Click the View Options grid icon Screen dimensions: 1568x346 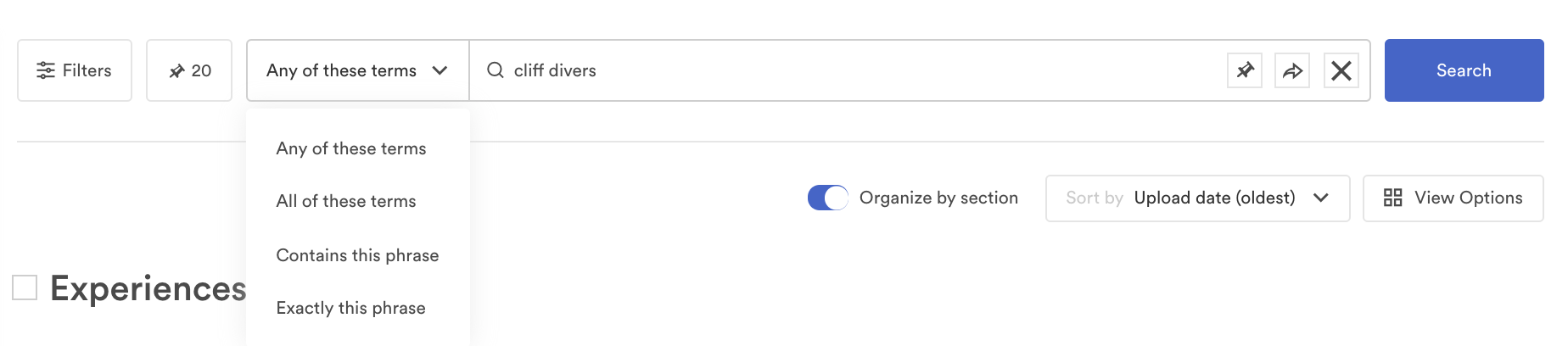pos(1392,198)
